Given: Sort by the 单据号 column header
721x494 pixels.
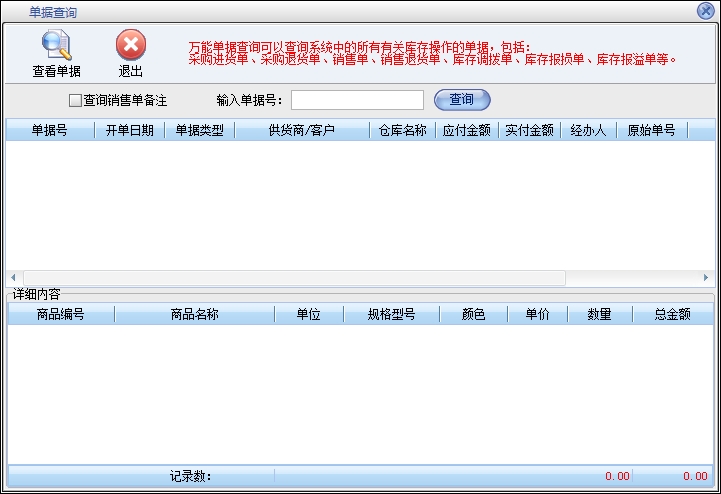Looking at the screenshot, I should point(49,130).
